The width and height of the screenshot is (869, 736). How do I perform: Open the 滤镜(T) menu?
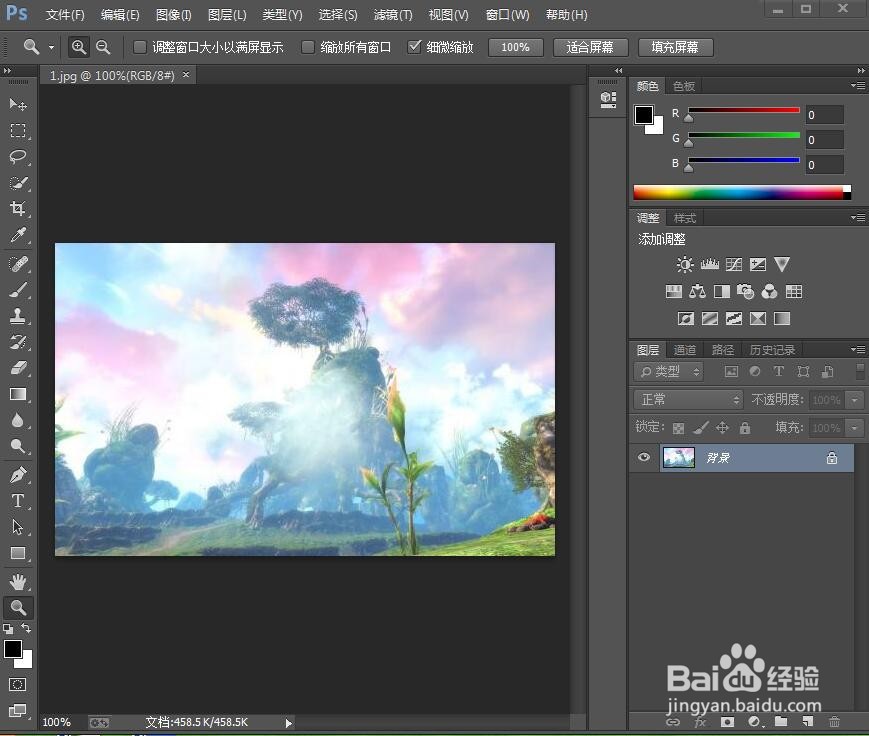click(x=393, y=15)
